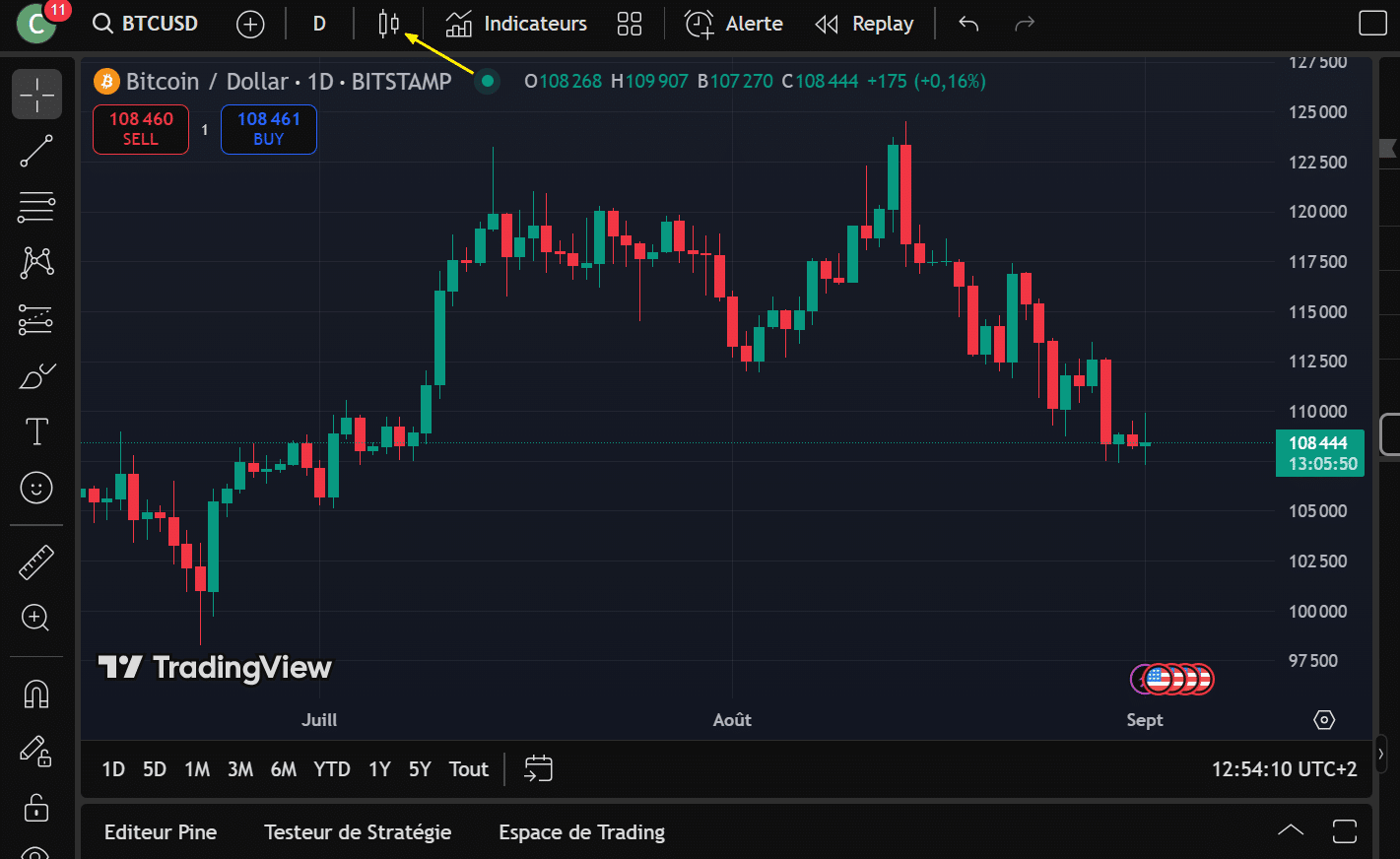Open the emoji icons tool
1400x859 pixels.
(36, 488)
